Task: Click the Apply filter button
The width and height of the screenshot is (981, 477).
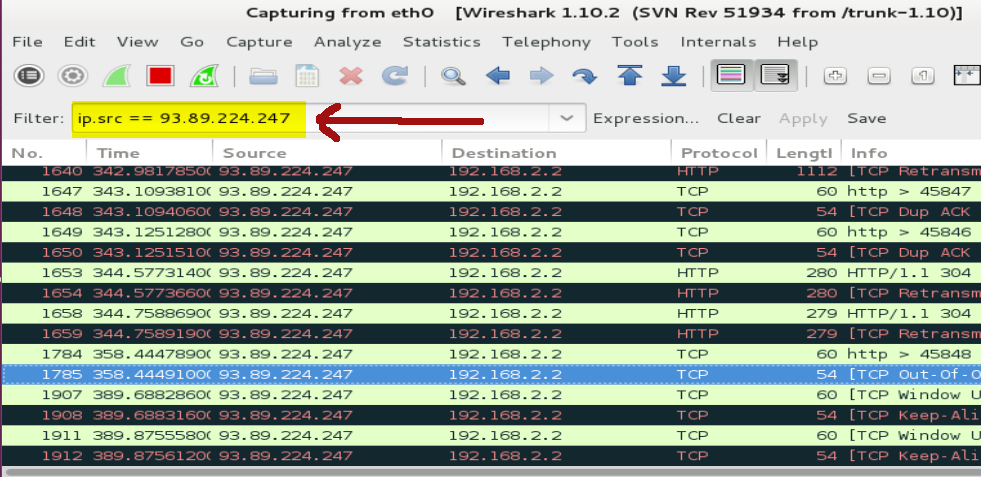Action: point(803,119)
